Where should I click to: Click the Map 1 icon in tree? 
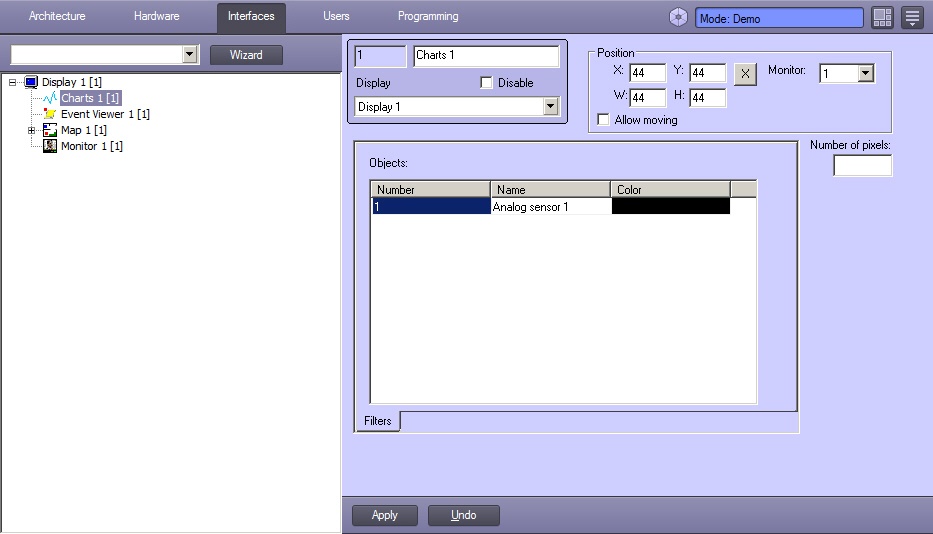(50, 130)
